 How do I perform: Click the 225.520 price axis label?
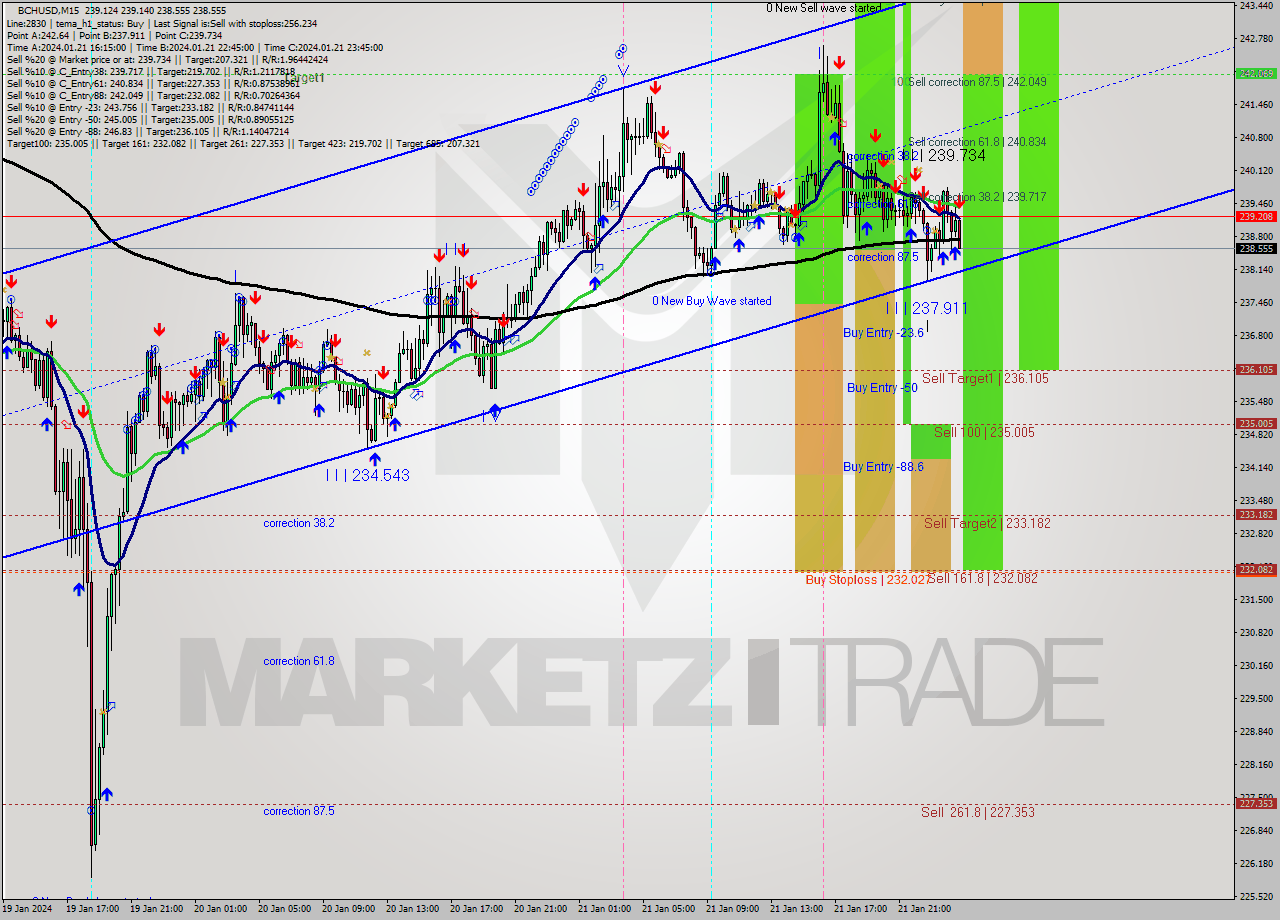pos(1256,896)
